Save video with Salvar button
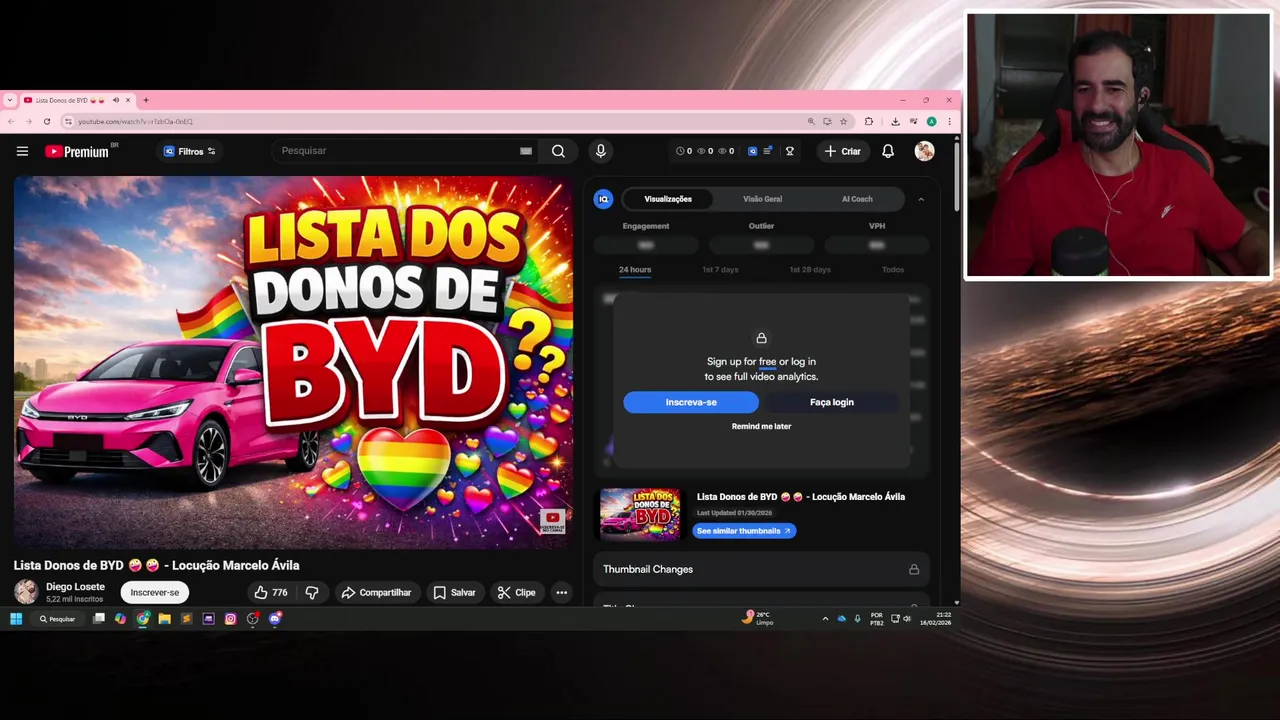Screen dimensions: 1280x720 tap(454, 592)
